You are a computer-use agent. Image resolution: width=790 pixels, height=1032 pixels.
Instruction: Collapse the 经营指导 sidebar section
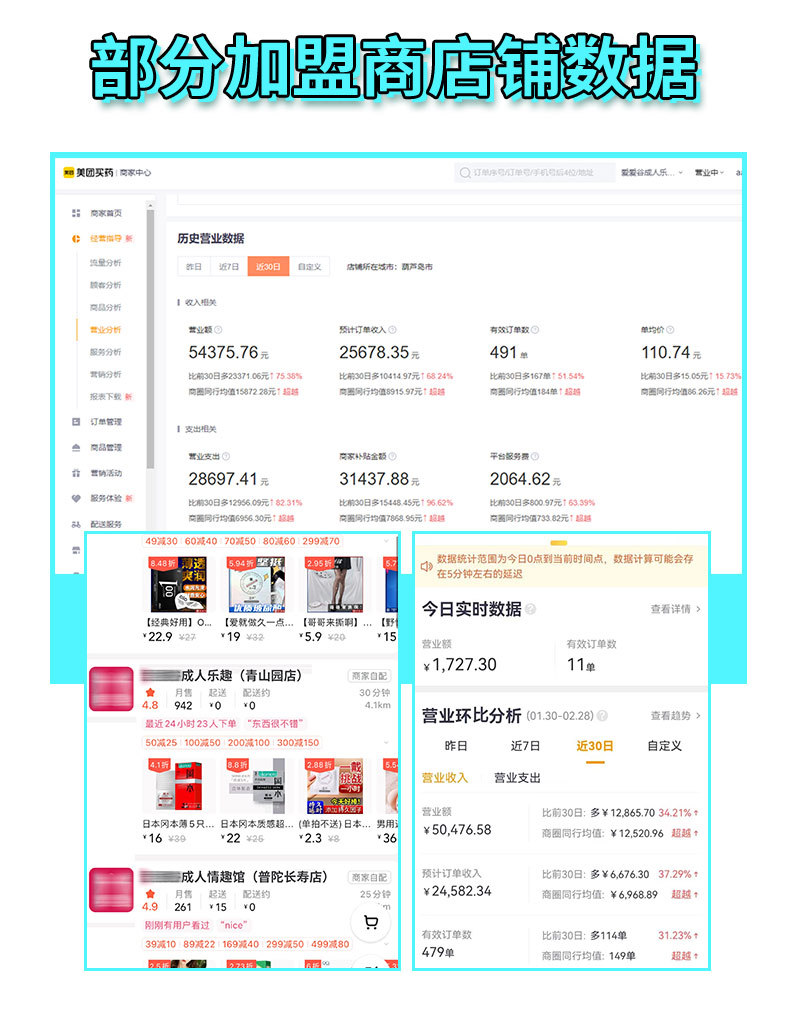tap(106, 238)
